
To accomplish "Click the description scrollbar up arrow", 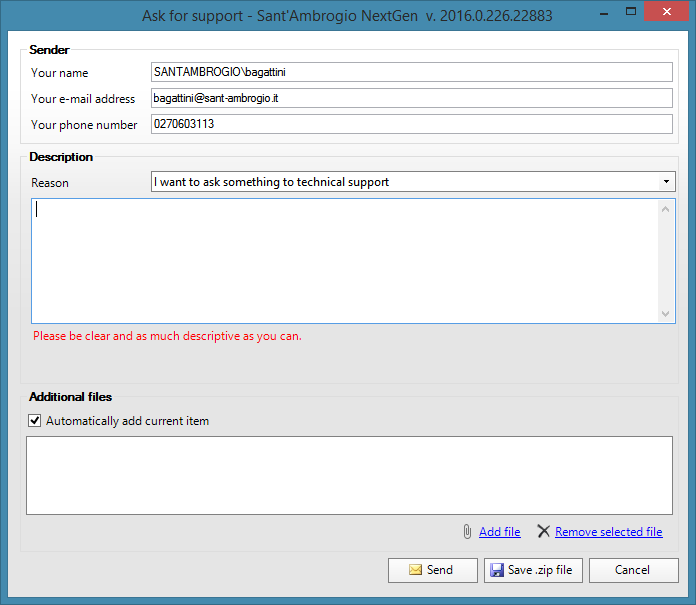I will click(x=665, y=209).
